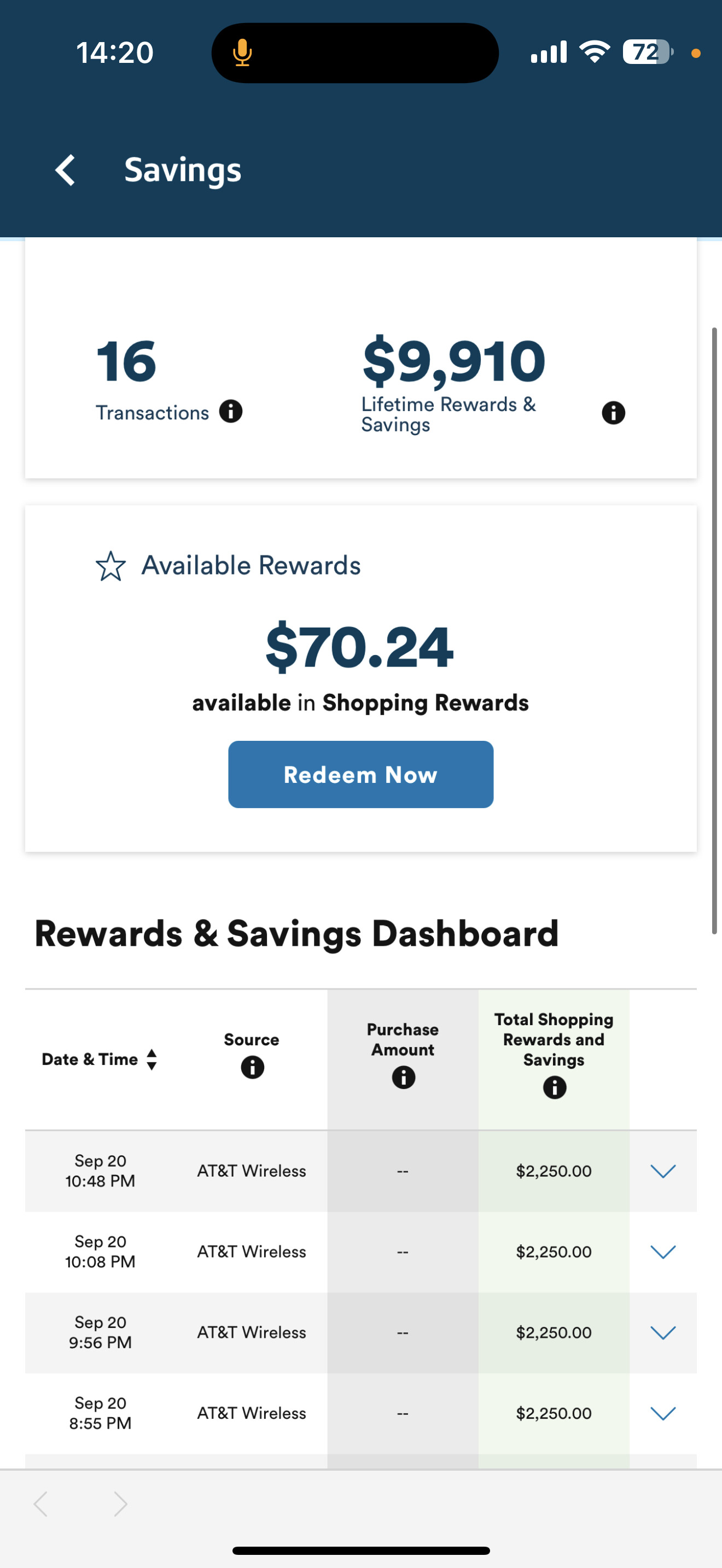Navigate browser forward with bottom chevron
Viewport: 722px width, 1568px height.
[x=120, y=1504]
